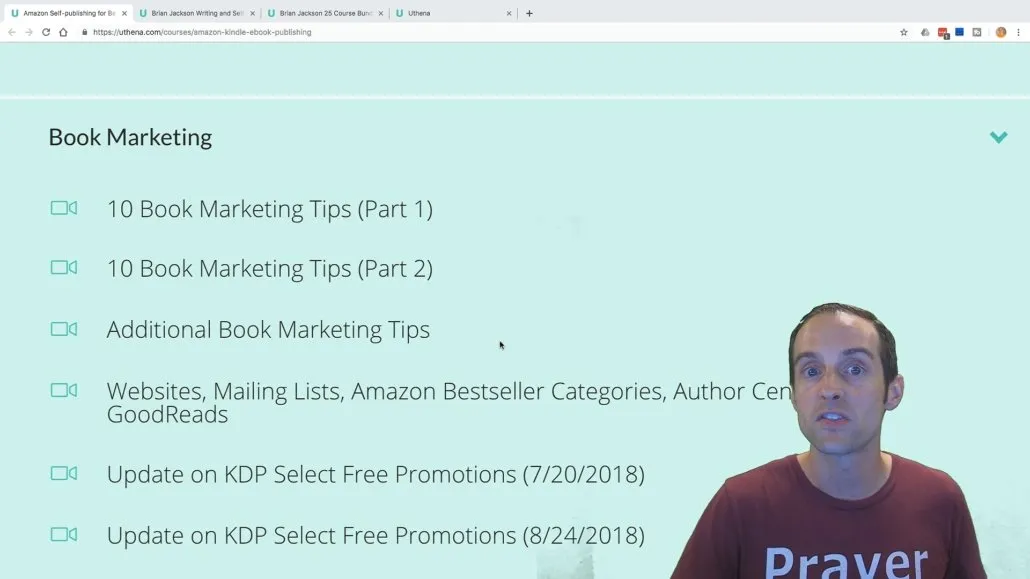
Task: Click video icon beside 10 Book Marketing Tips Part 2
Action: [64, 267]
